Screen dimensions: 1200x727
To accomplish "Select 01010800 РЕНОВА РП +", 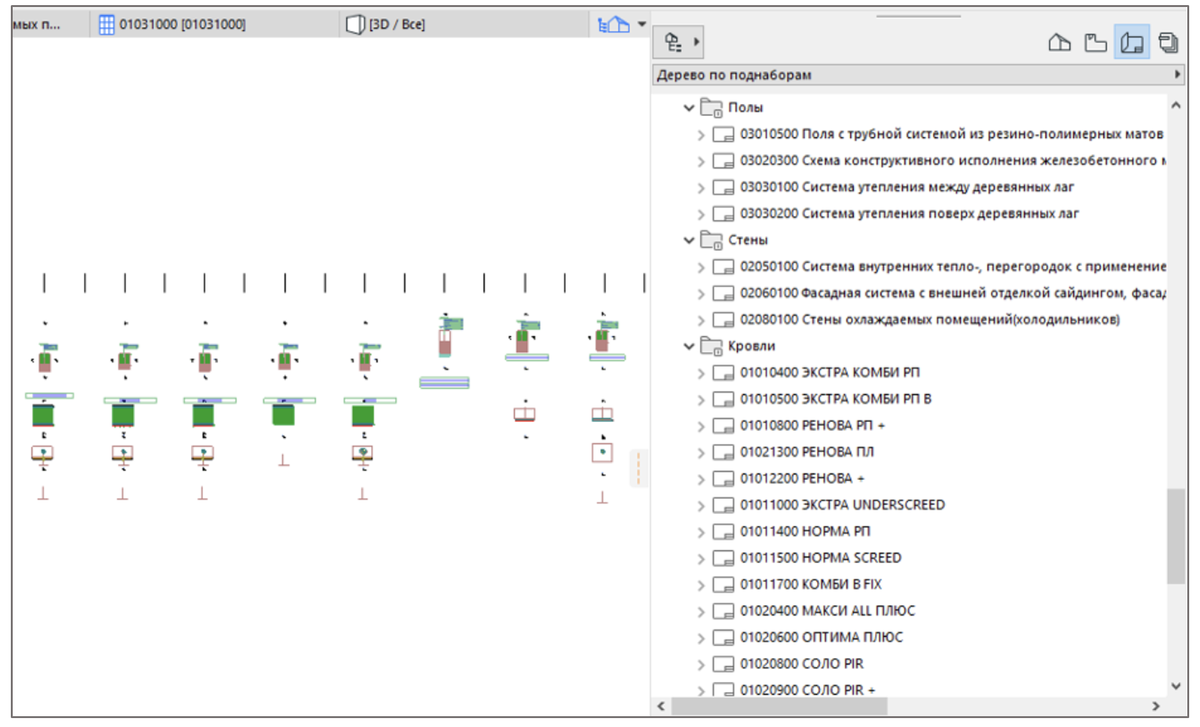I will point(812,426).
